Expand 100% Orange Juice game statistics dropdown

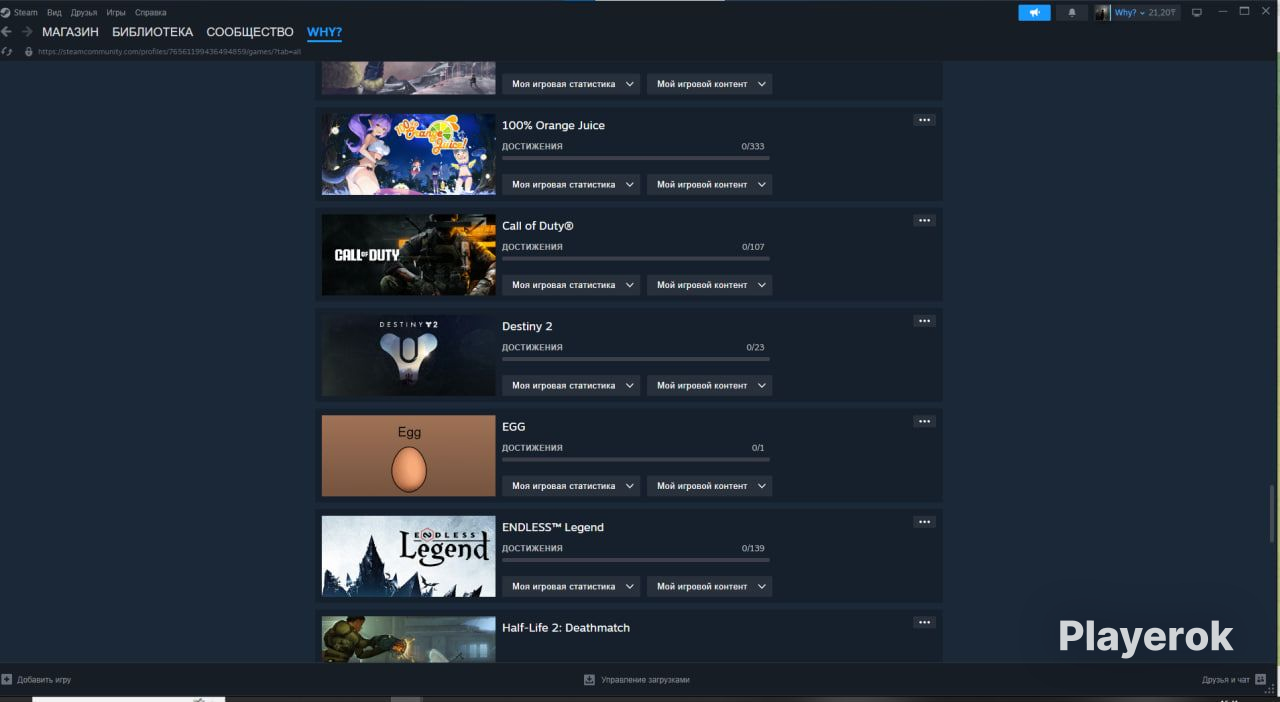click(571, 184)
